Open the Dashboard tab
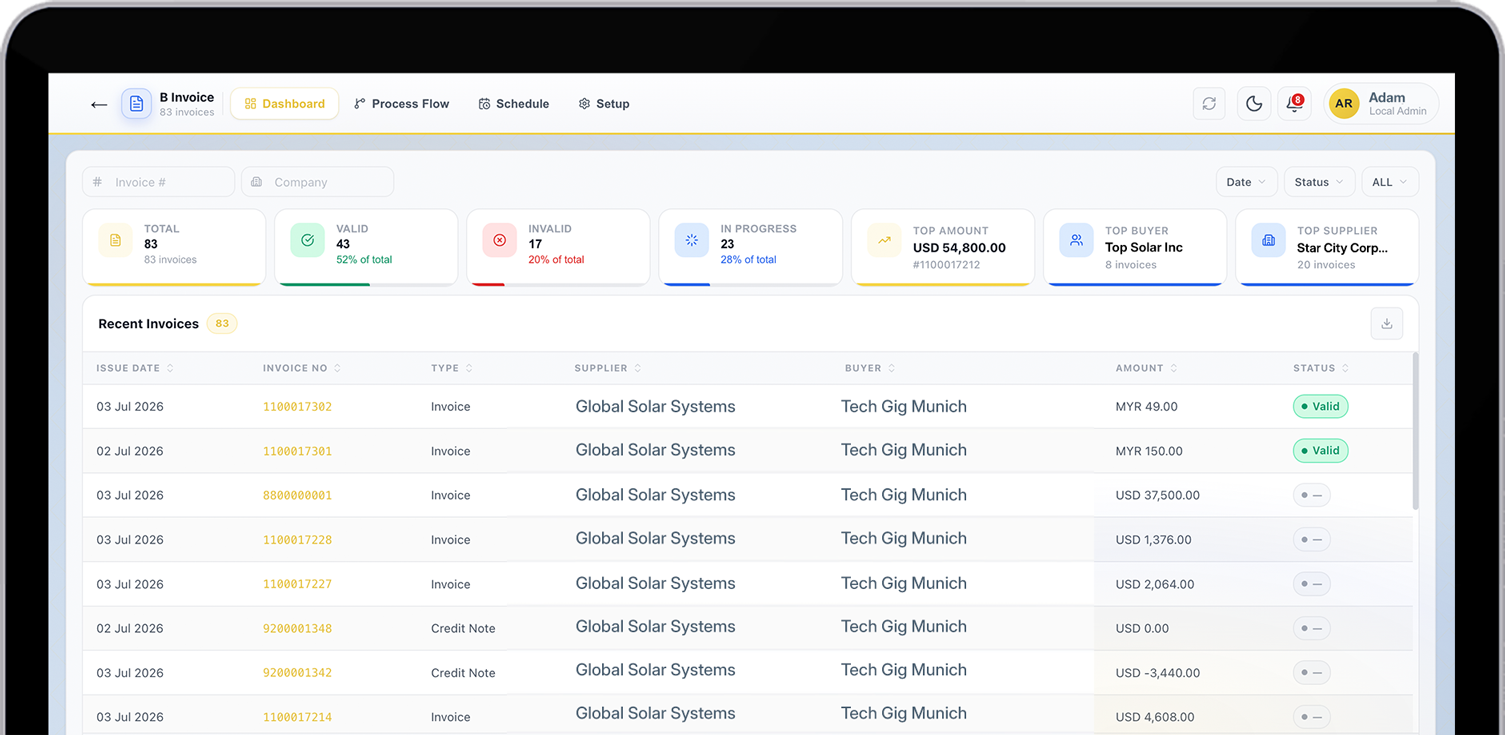1505x735 pixels. (284, 104)
